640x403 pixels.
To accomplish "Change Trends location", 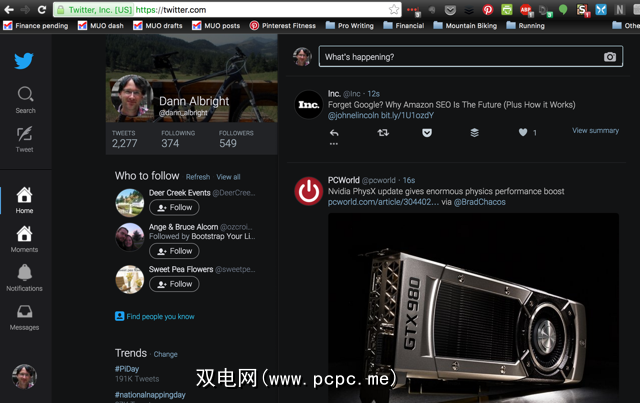I will 165,354.
